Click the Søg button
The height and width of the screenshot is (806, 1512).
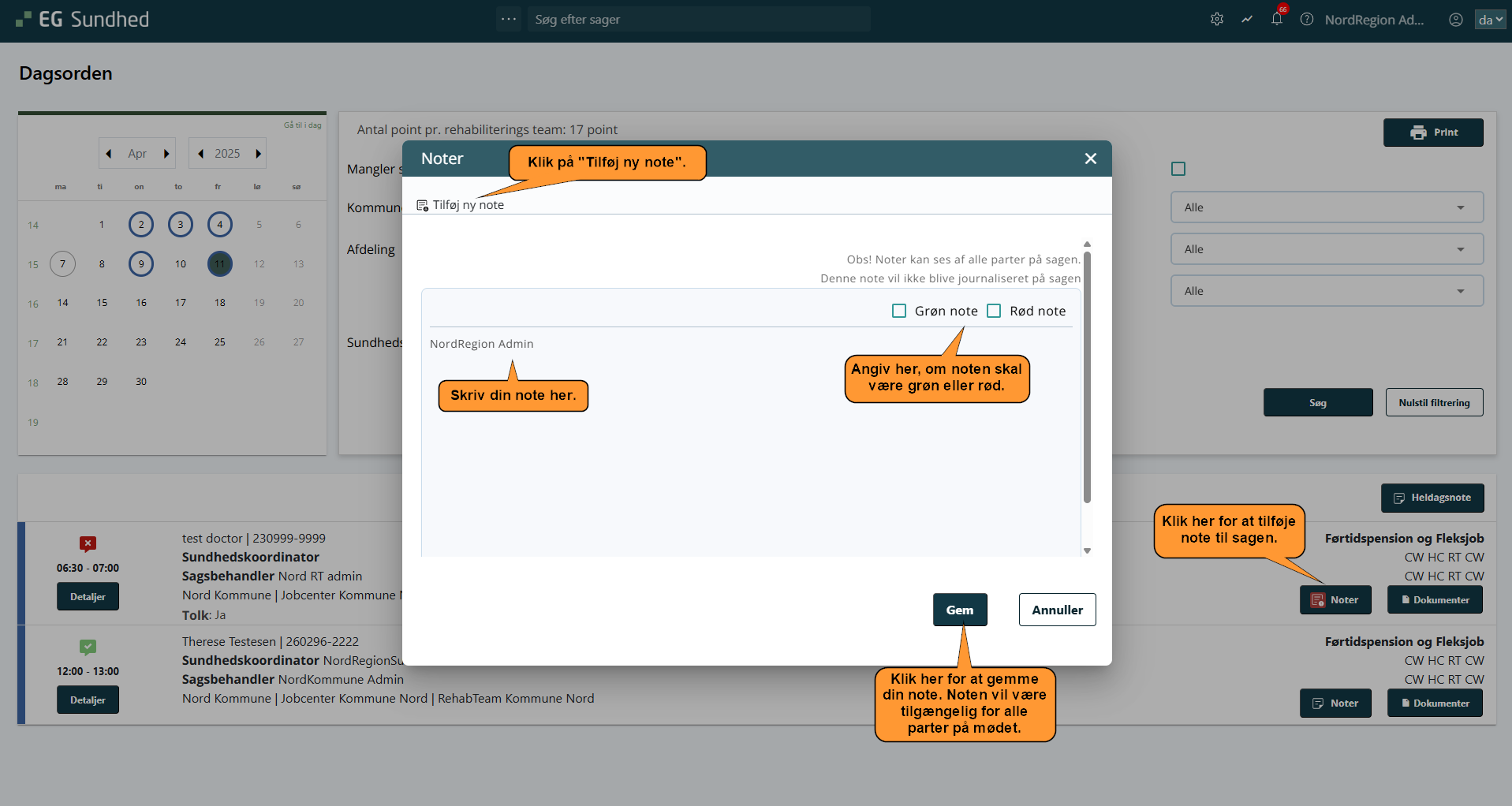click(x=1317, y=402)
